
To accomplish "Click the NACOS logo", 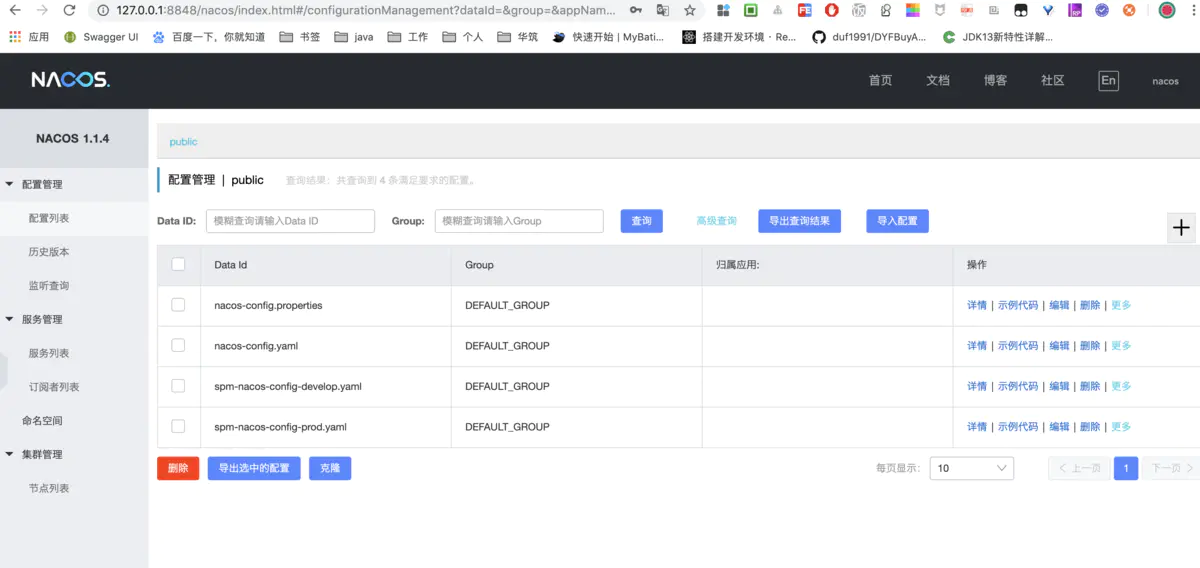I will point(70,80).
